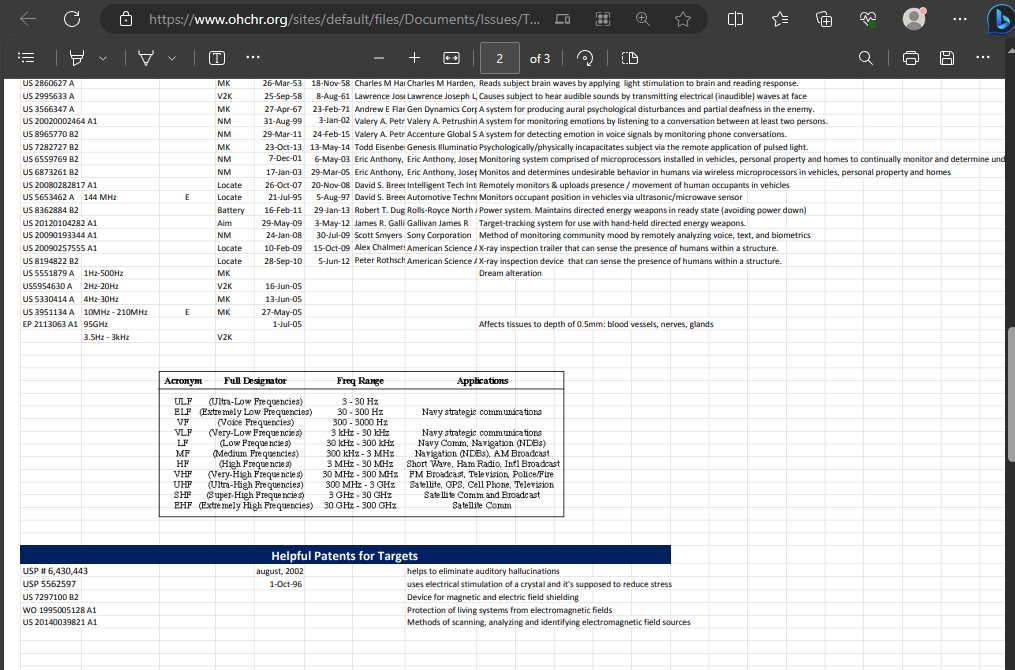Click the Applications column header
The image size is (1015, 670).
(482, 381)
